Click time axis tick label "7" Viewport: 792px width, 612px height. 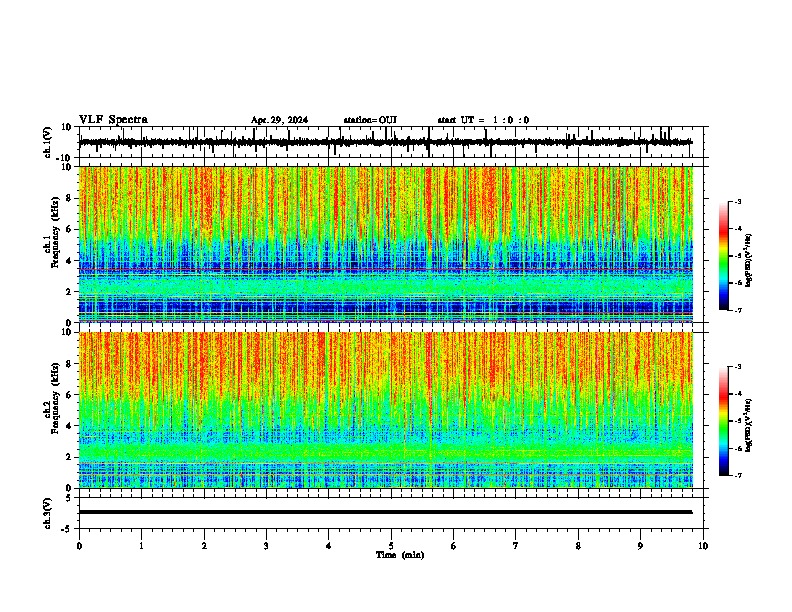pos(516,546)
